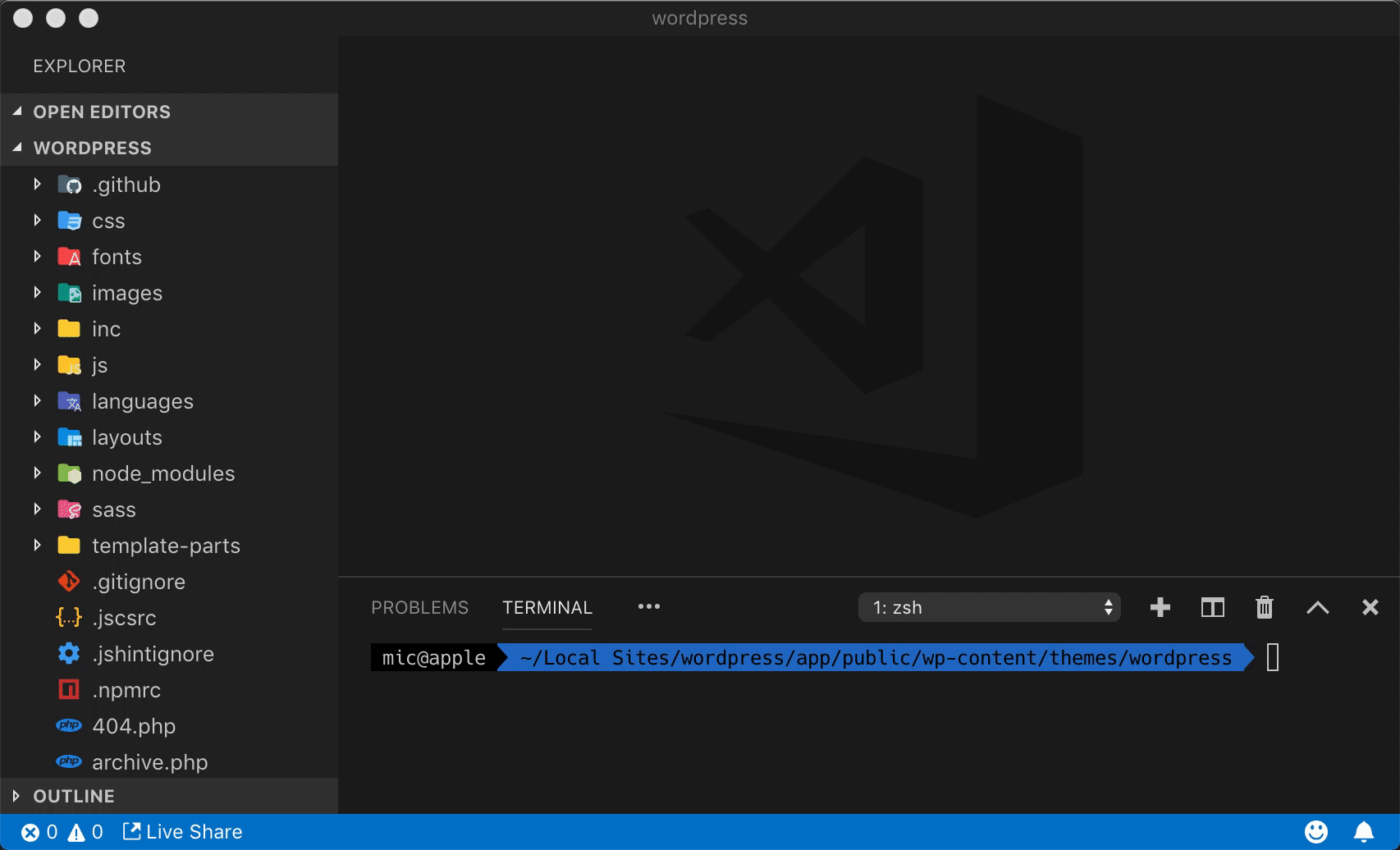This screenshot has width=1400, height=850.
Task: Expand the inc folder arrow
Action: [38, 329]
